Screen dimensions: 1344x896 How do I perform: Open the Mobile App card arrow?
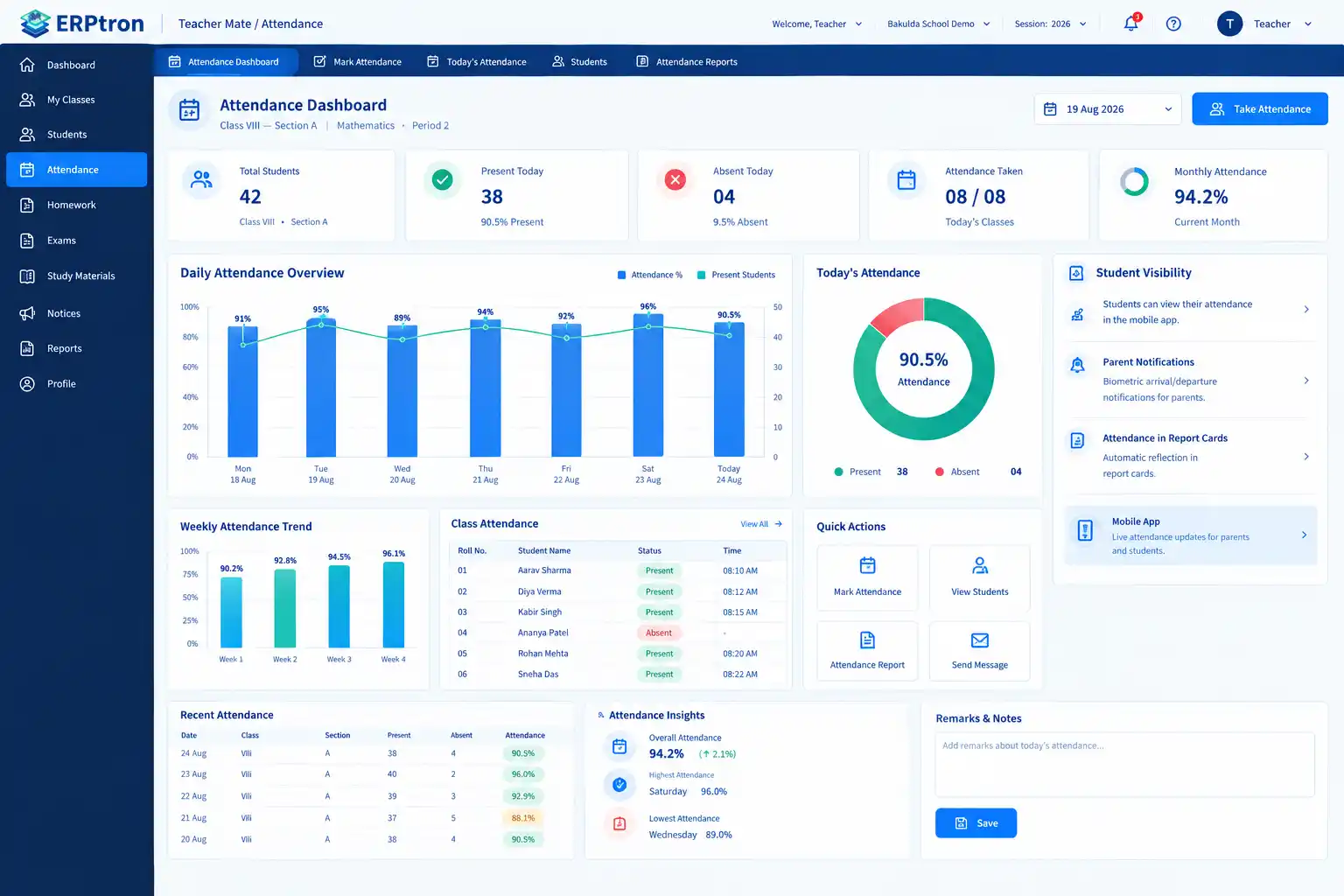pos(1304,535)
